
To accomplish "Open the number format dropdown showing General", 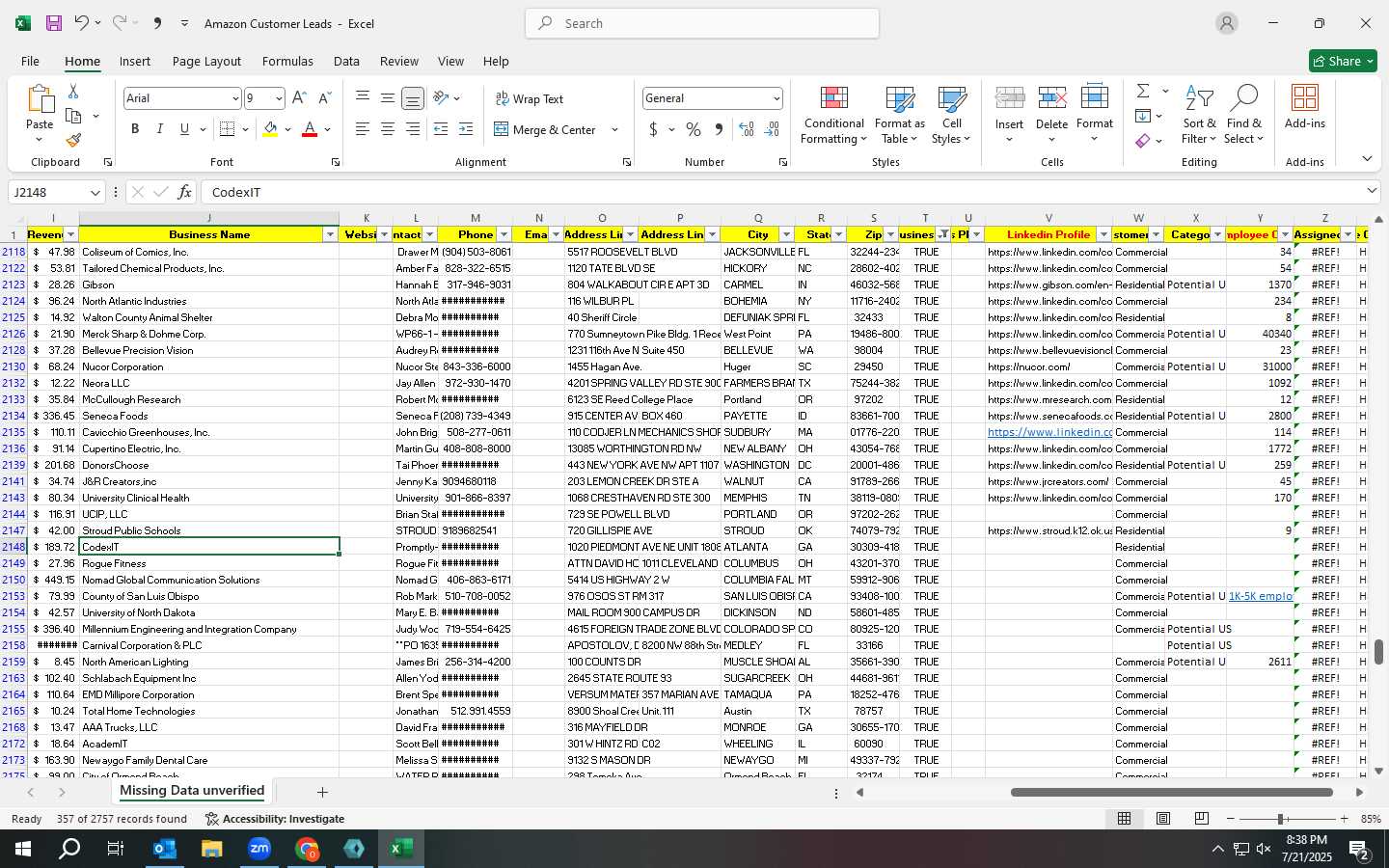I will pos(776,98).
